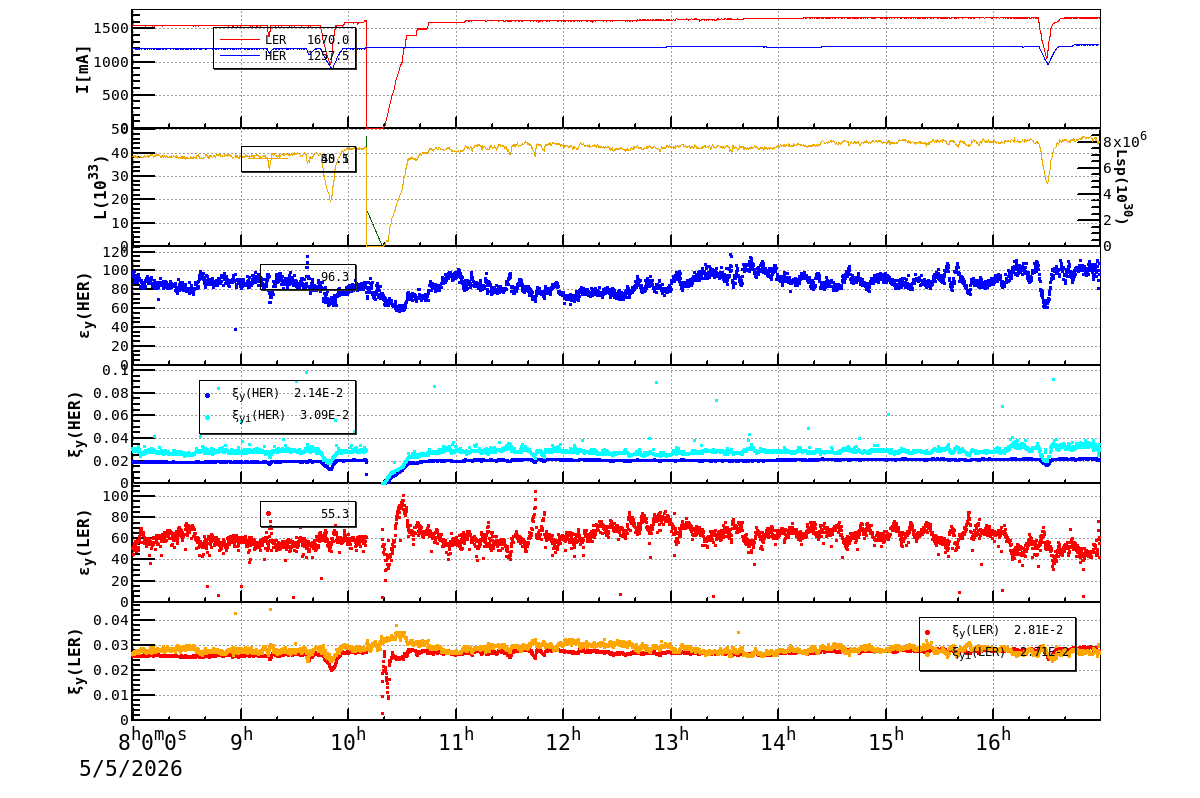Click the 96.3 value in εy(HER) legend

pyautogui.click(x=335, y=277)
